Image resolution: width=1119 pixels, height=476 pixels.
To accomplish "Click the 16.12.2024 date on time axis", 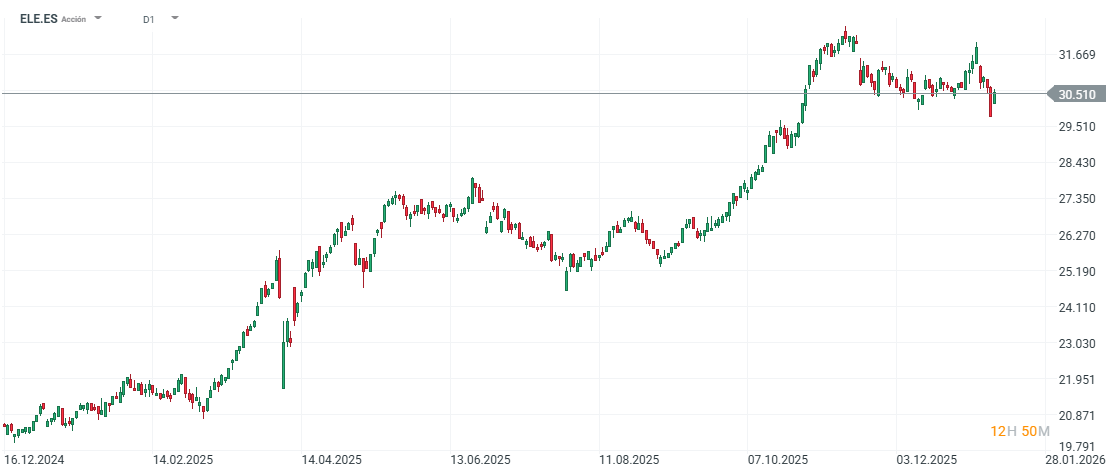I will (x=33, y=460).
